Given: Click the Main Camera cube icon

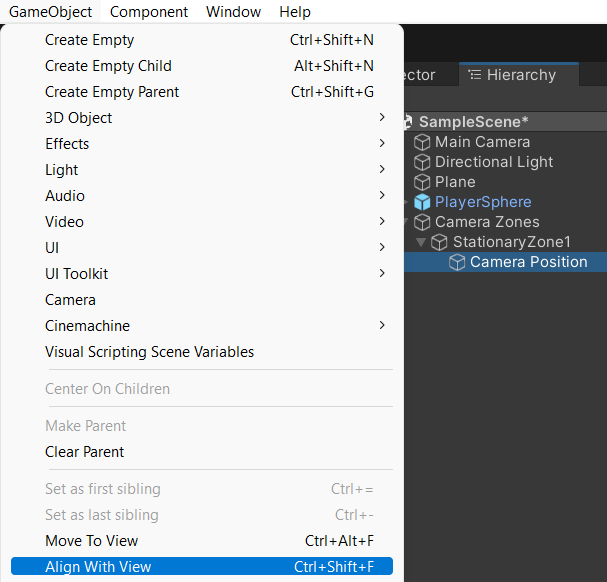Looking at the screenshot, I should tap(422, 142).
